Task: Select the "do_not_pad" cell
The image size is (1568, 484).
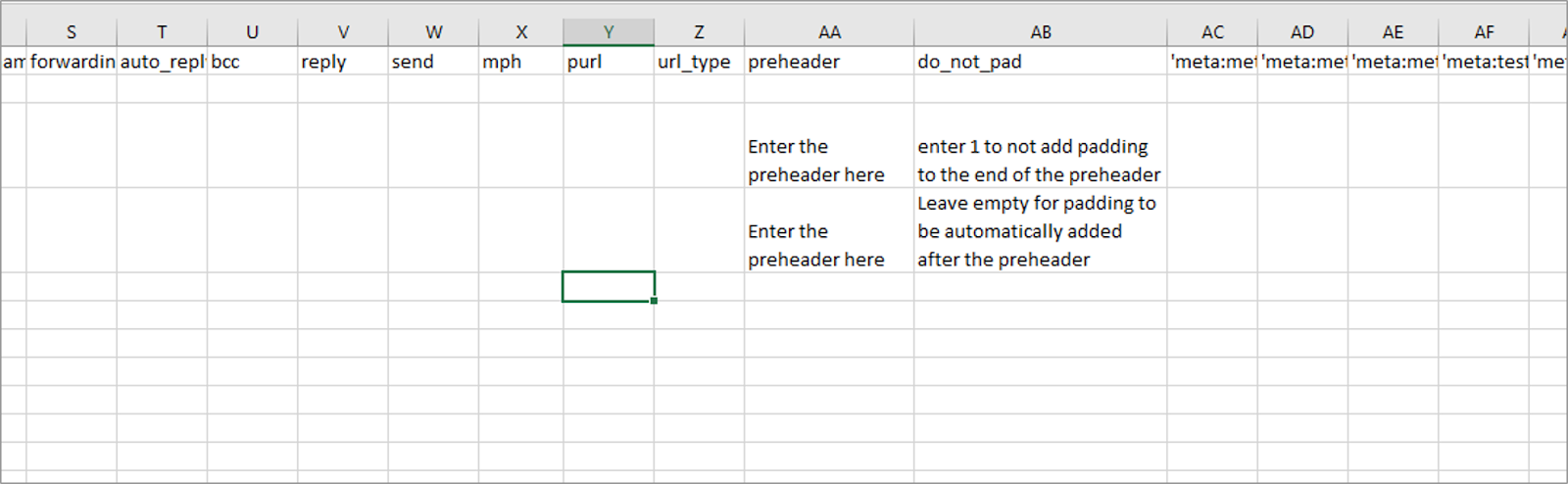Action: tap(1041, 62)
